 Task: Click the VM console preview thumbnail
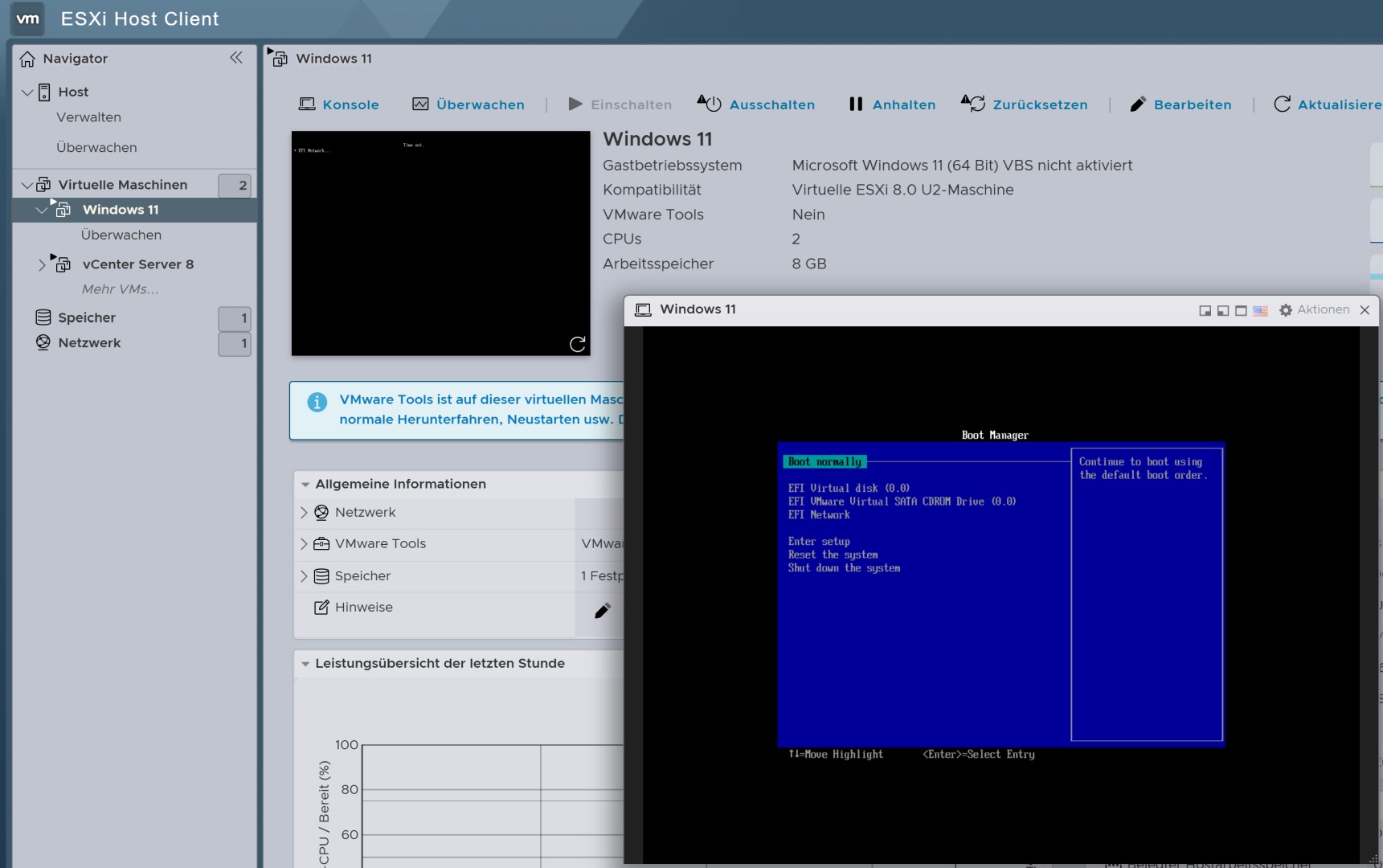tap(440, 244)
